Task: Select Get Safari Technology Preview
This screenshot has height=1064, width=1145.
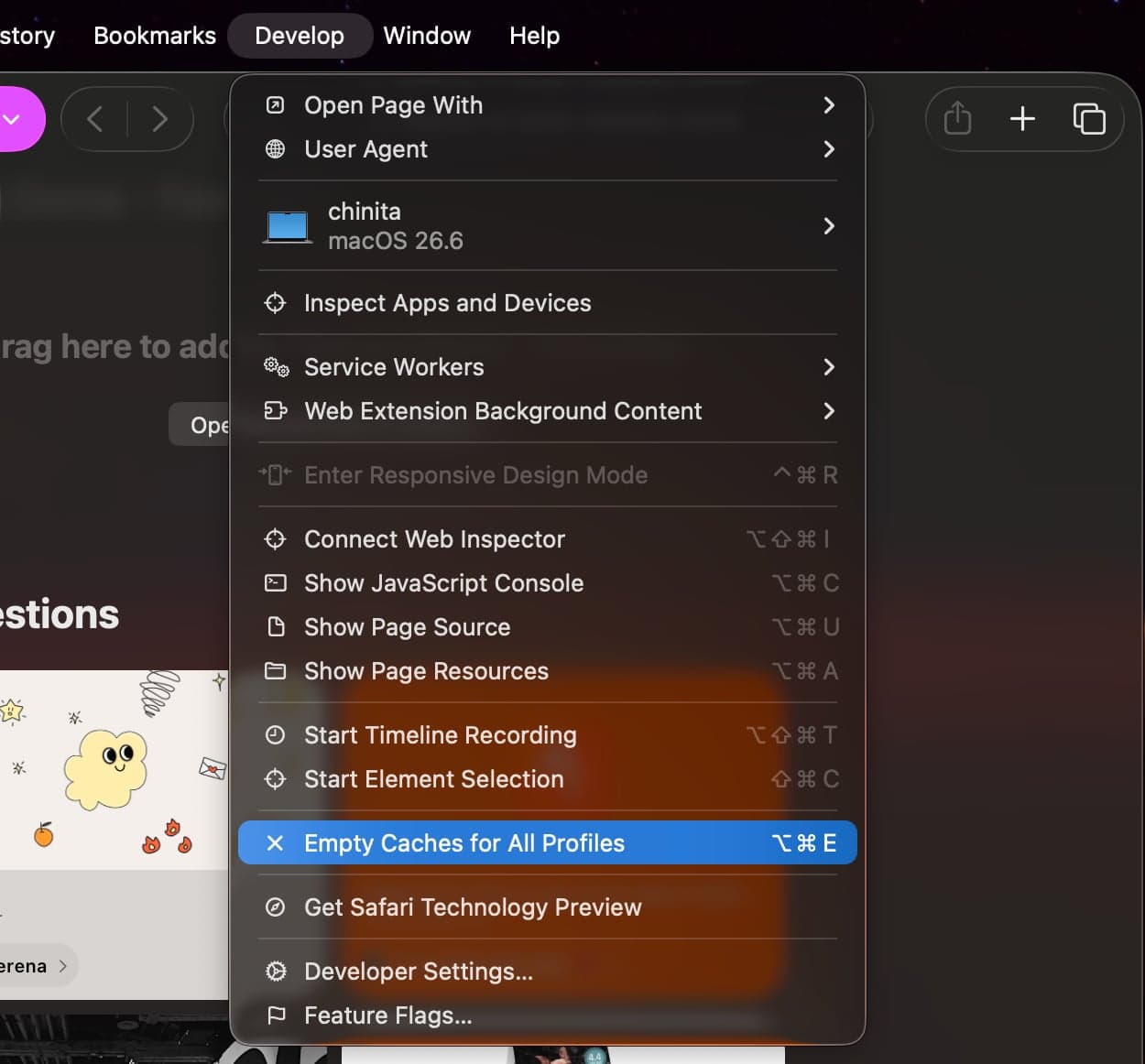Action: pyautogui.click(x=548, y=907)
